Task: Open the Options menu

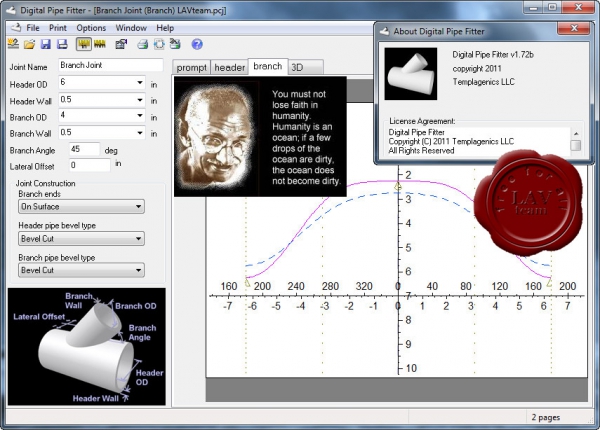Action: (91, 28)
